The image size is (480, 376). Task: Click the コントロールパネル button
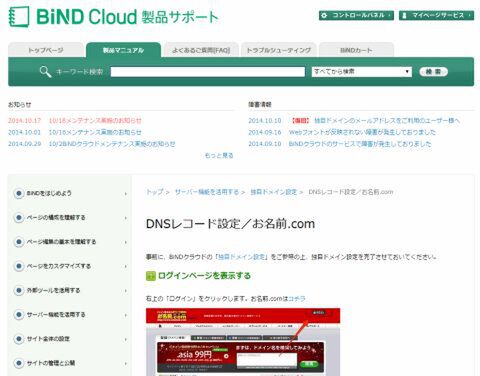(356, 15)
